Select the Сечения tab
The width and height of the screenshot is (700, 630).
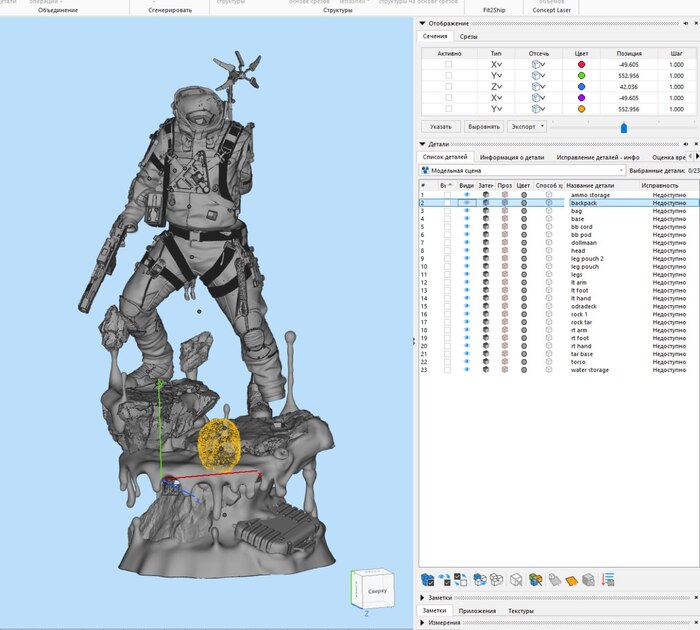coord(435,36)
